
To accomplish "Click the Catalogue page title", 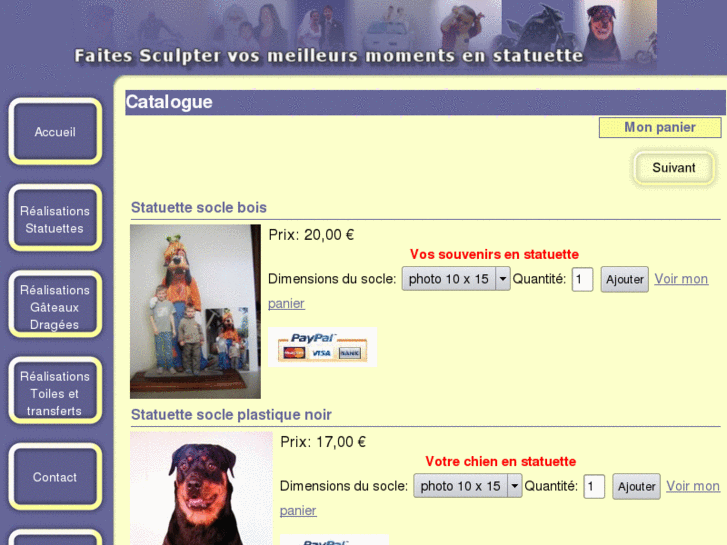I will (169, 102).
